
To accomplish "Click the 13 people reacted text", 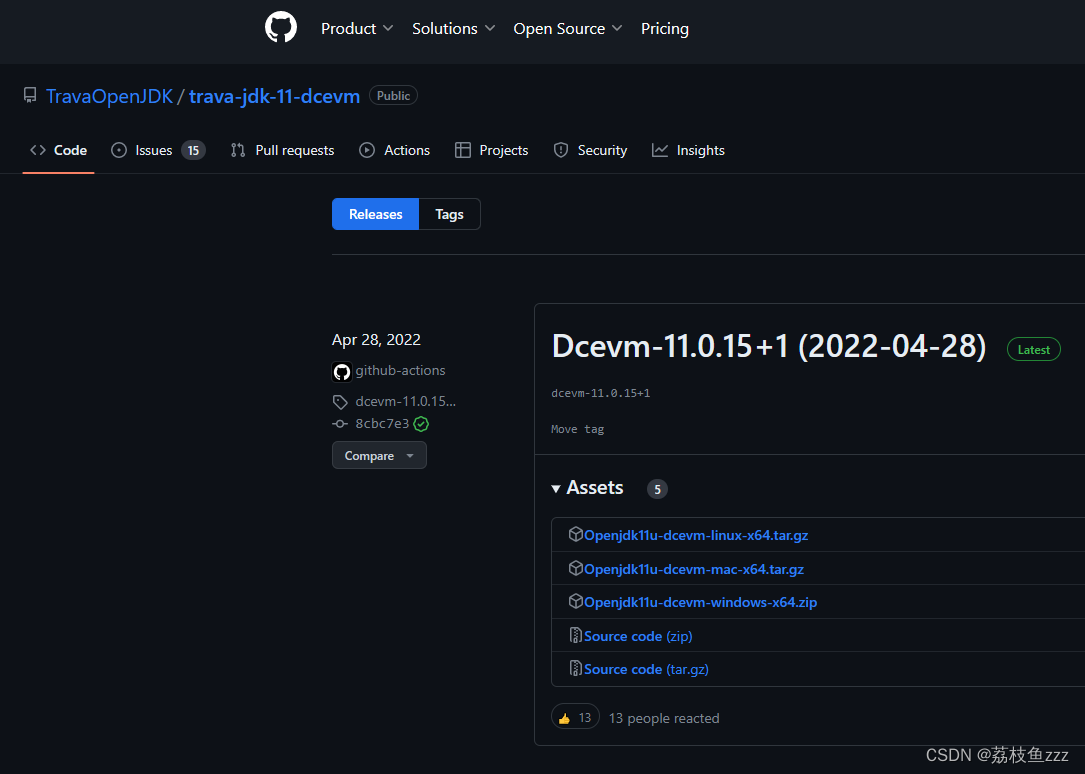I will click(x=664, y=719).
